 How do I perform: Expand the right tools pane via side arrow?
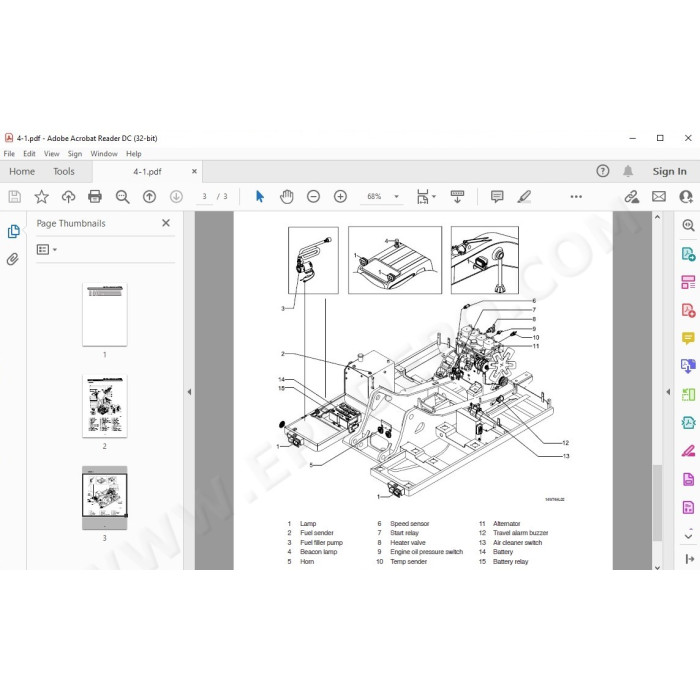tap(668, 392)
